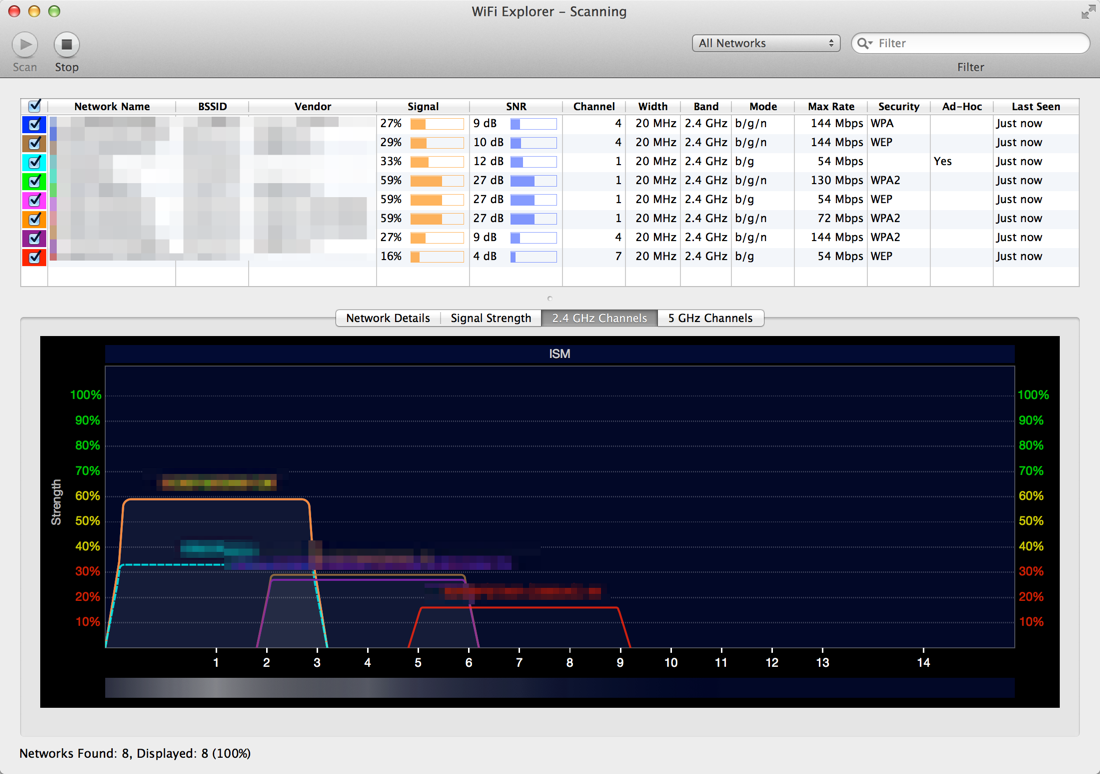The image size is (1100, 774).
Task: Sort by the SNR column header
Action: pos(516,106)
